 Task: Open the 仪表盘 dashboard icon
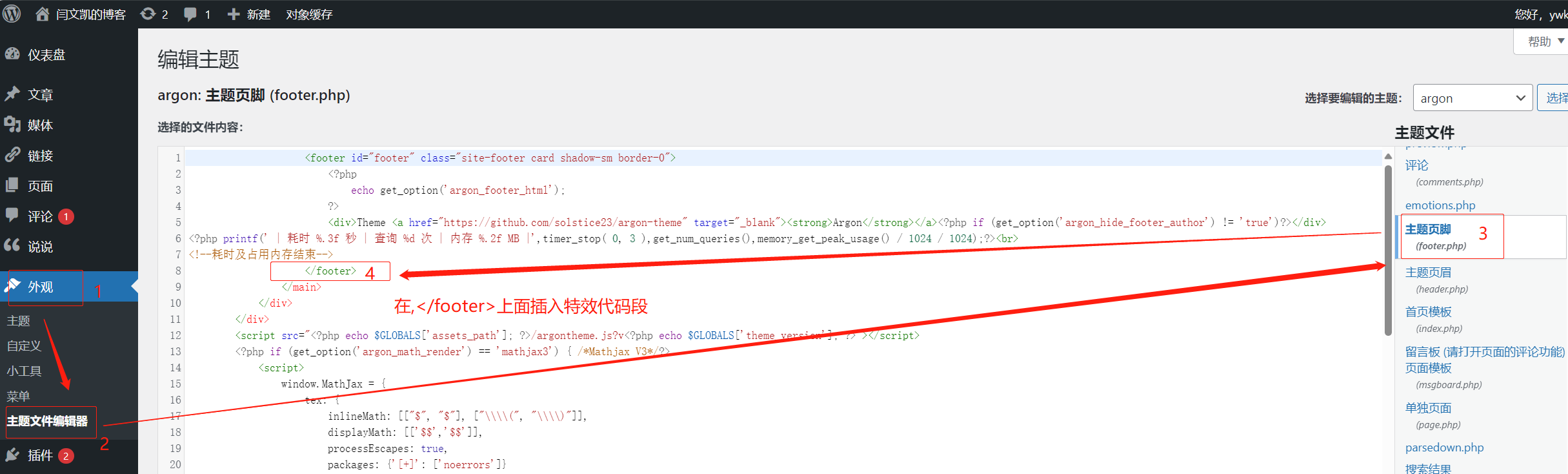point(12,54)
